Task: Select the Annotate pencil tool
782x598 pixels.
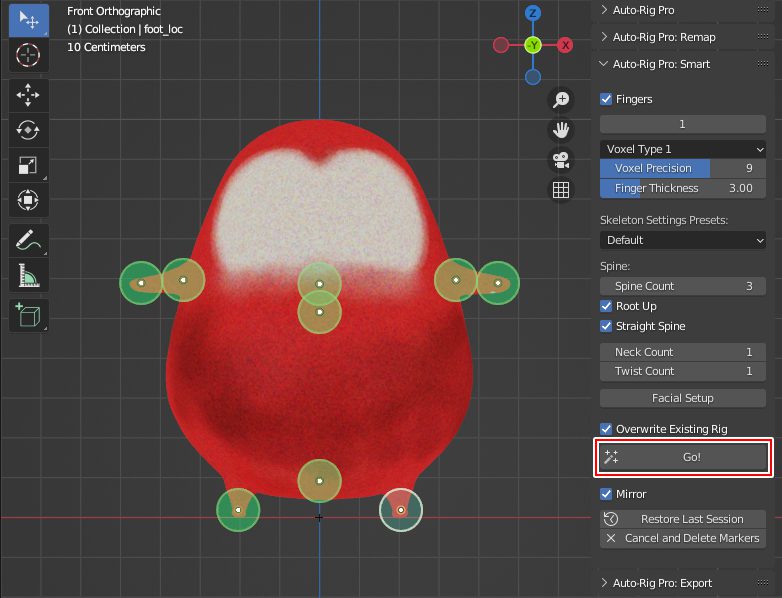Action: pyautogui.click(x=28, y=241)
